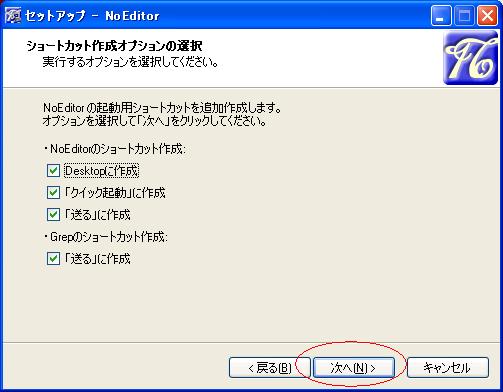Abort setup with the キャンセル button
The width and height of the screenshot is (503, 392).
pyautogui.click(x=448, y=368)
